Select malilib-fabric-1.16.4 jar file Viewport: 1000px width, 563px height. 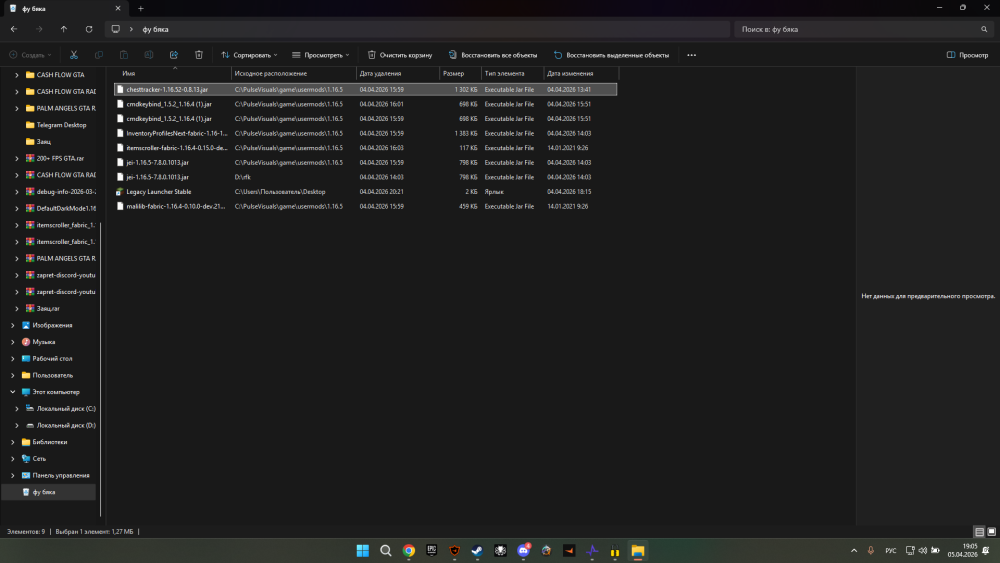tap(365, 207)
